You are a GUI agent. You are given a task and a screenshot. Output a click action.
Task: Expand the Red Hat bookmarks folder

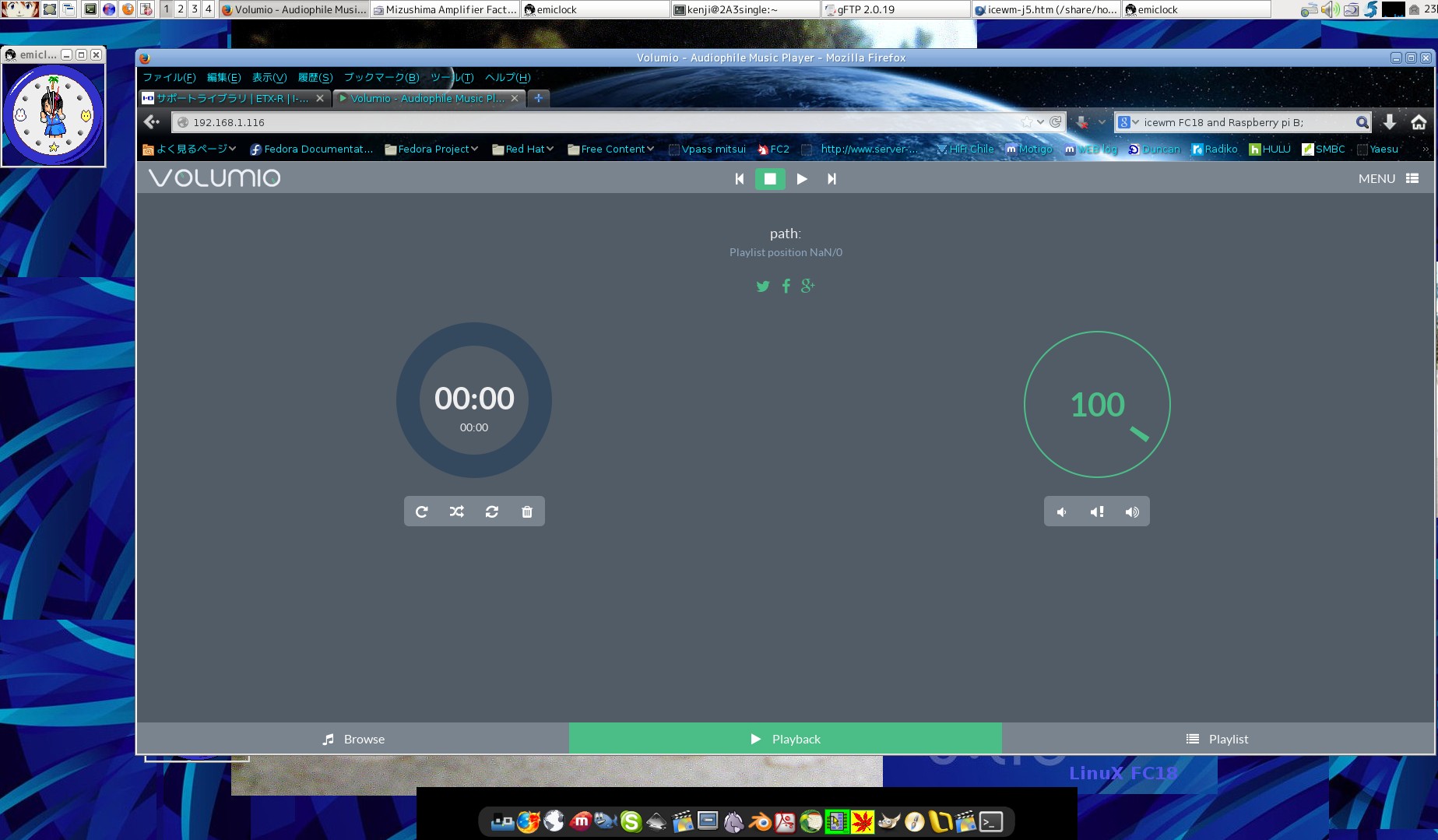click(523, 149)
